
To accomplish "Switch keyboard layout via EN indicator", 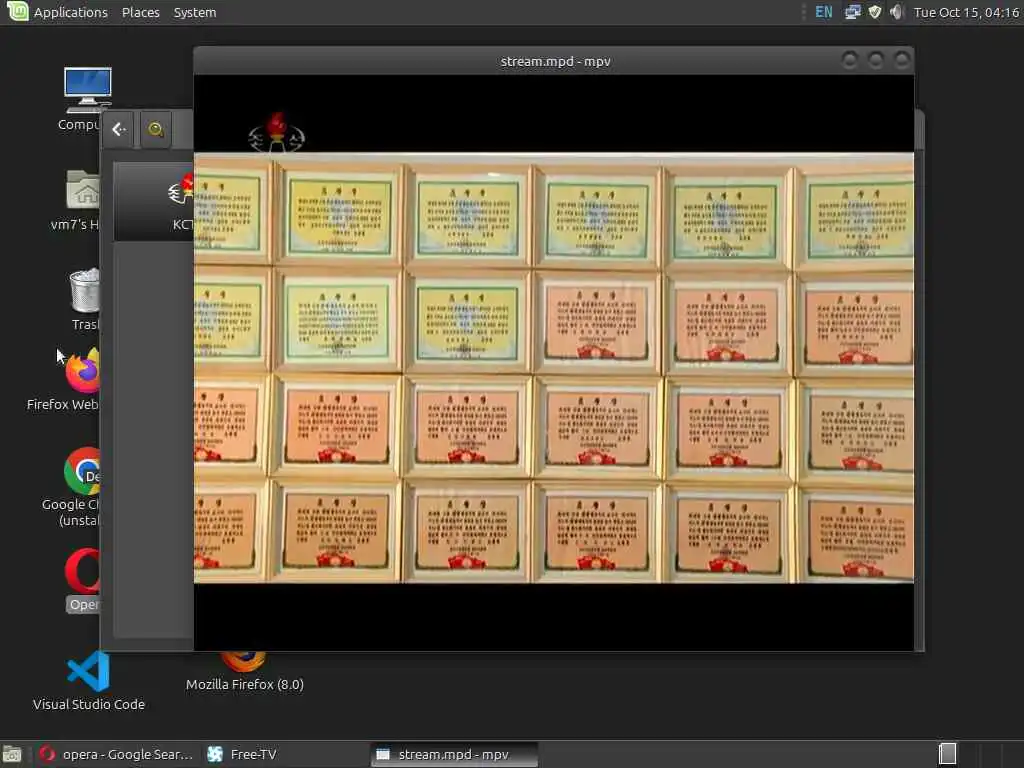I will pyautogui.click(x=824, y=12).
